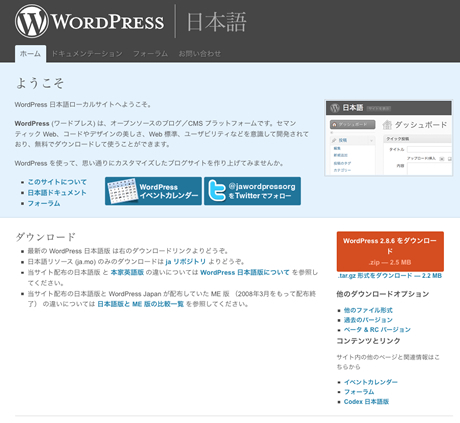Open the dashboard screenshot thumbnail

(389, 138)
